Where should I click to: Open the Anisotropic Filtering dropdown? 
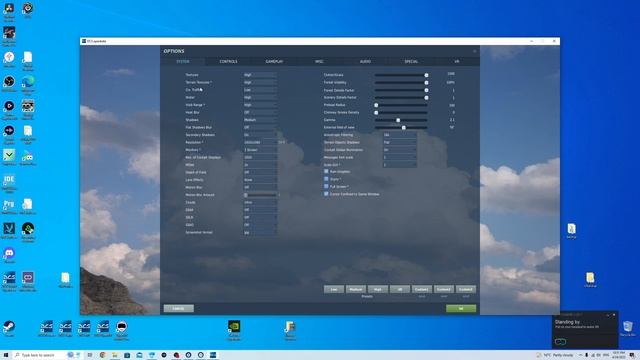[x=400, y=135]
